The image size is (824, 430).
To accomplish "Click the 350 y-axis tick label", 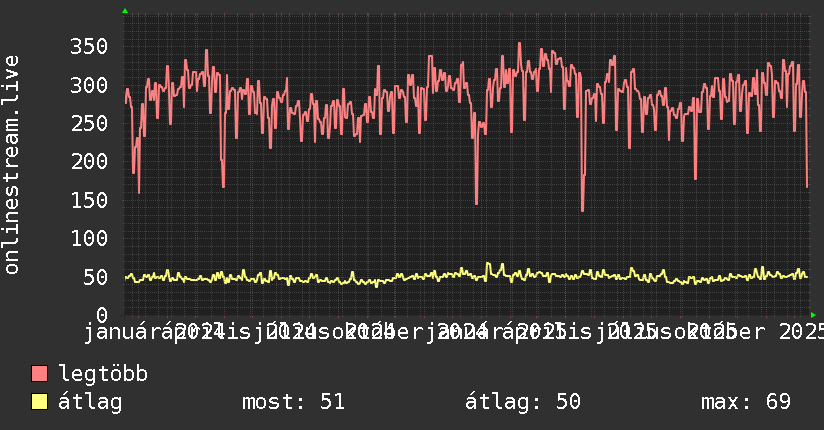I will coord(89,46).
